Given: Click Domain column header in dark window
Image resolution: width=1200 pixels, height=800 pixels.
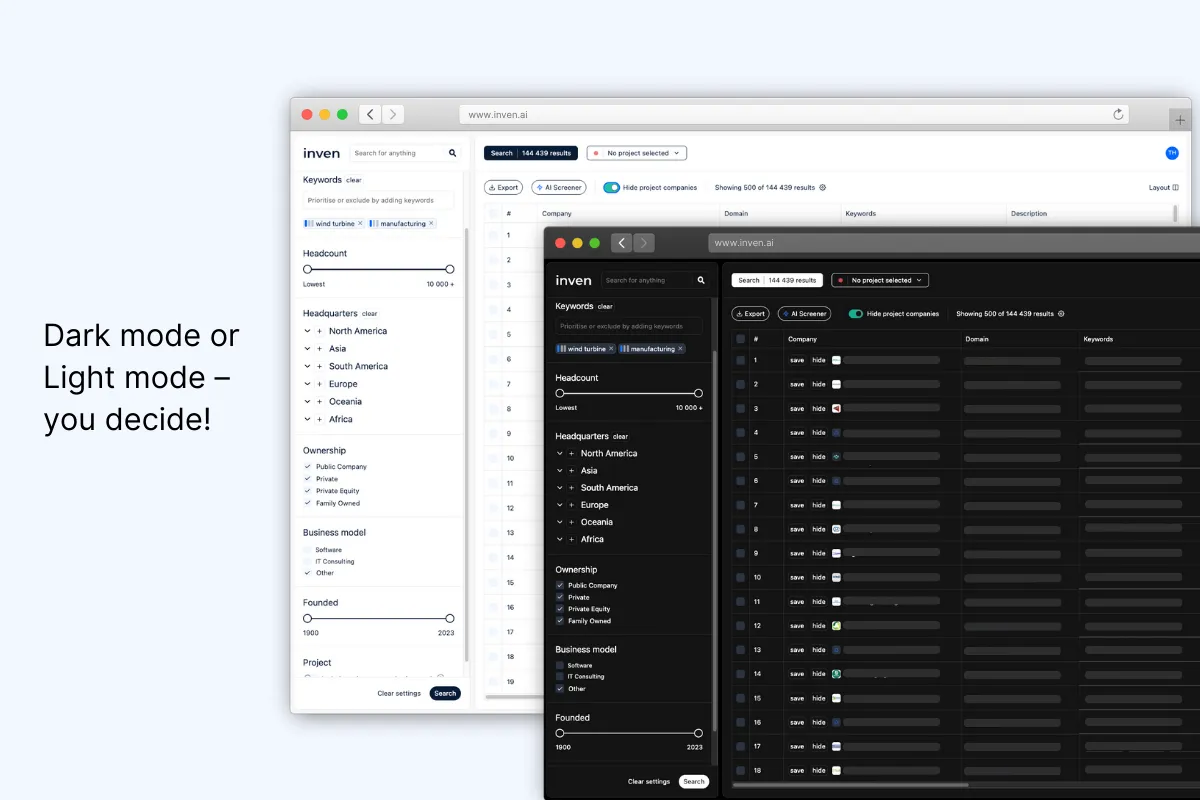Looking at the screenshot, I should [977, 339].
